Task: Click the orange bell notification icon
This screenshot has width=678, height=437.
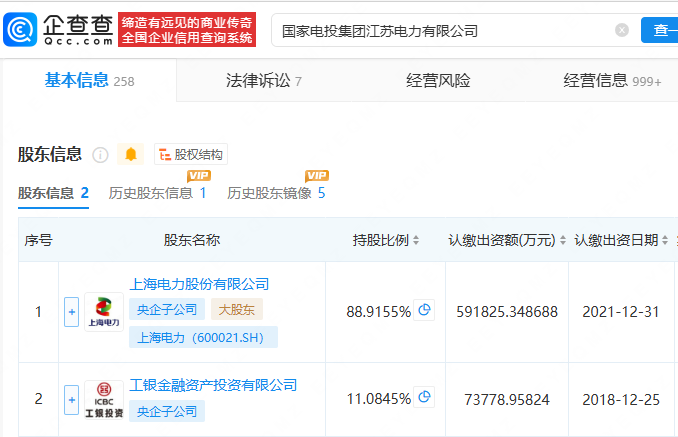Action: (x=131, y=154)
